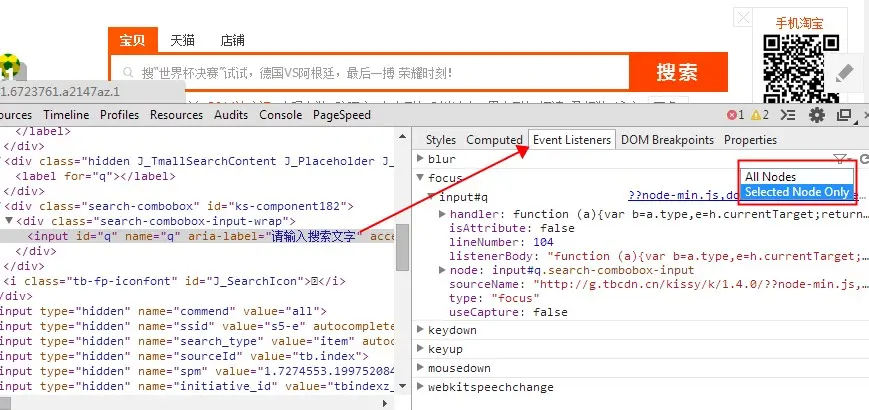Open the Profiles panel
The image size is (869, 410).
pos(119,115)
